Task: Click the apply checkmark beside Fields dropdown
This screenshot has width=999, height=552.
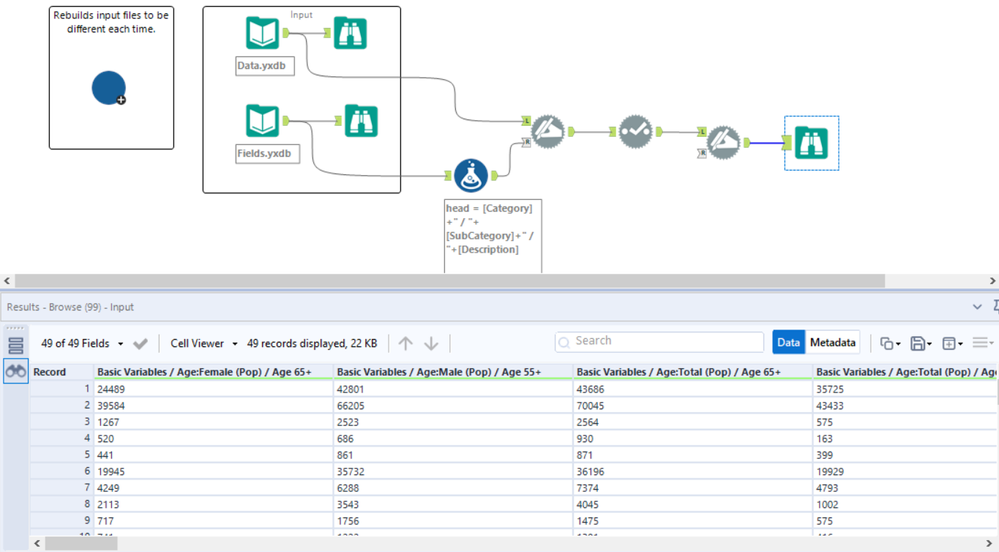Action: [x=141, y=343]
